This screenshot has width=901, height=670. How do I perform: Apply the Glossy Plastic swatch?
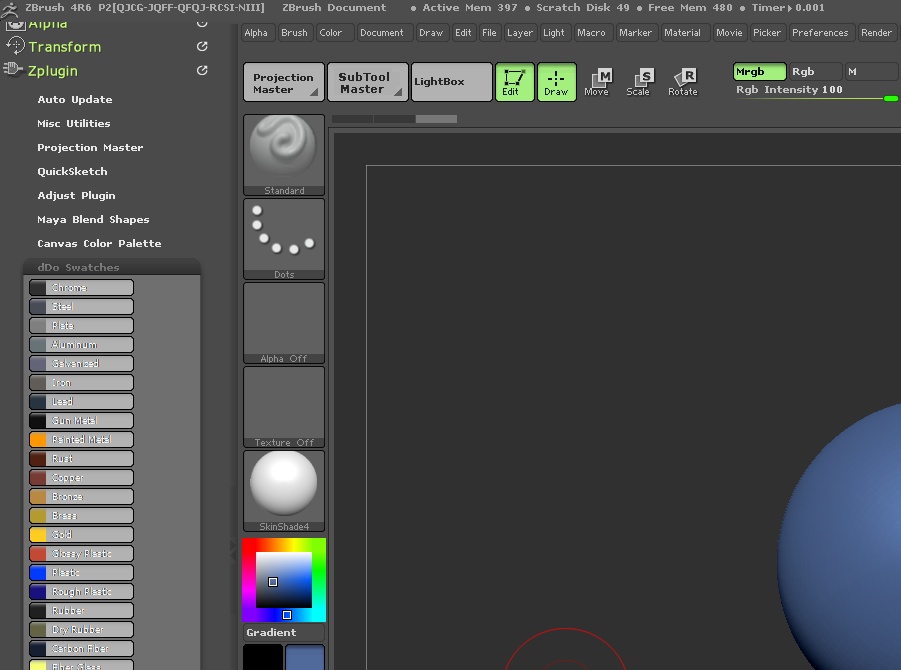pyautogui.click(x=82, y=553)
